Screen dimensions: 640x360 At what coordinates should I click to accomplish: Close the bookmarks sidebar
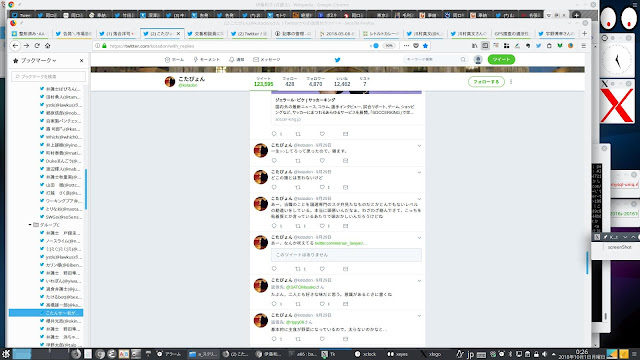[x=82, y=60]
